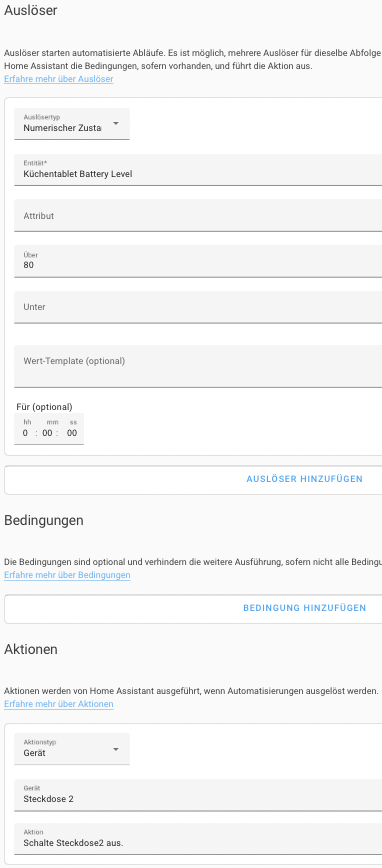Select the mm minutes field in Für

pos(48,433)
